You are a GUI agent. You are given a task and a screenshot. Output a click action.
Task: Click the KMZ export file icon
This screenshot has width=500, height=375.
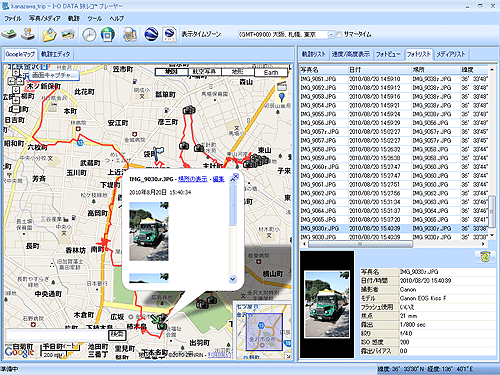click(170, 34)
